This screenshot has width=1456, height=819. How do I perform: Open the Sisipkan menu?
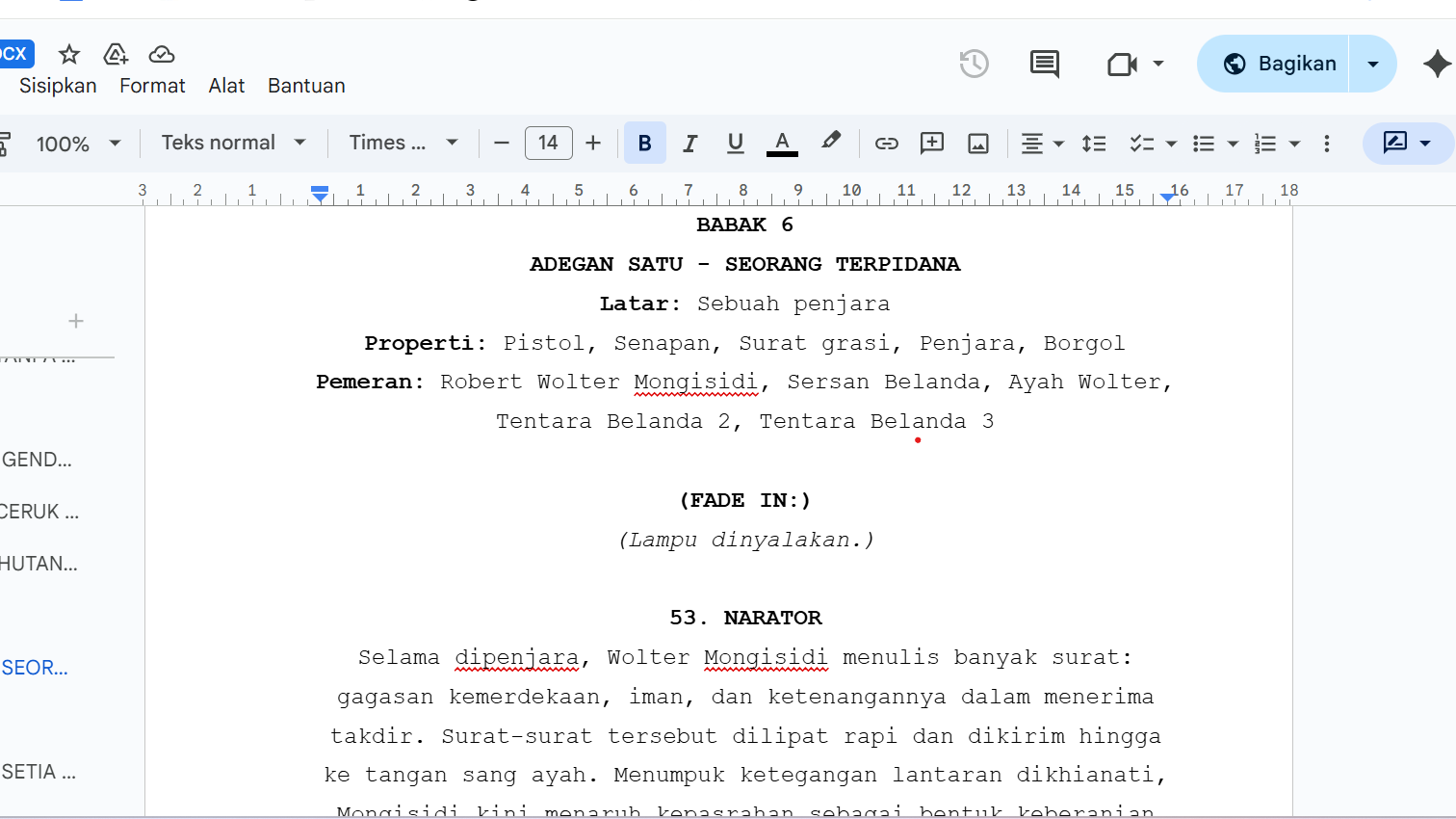coord(58,86)
